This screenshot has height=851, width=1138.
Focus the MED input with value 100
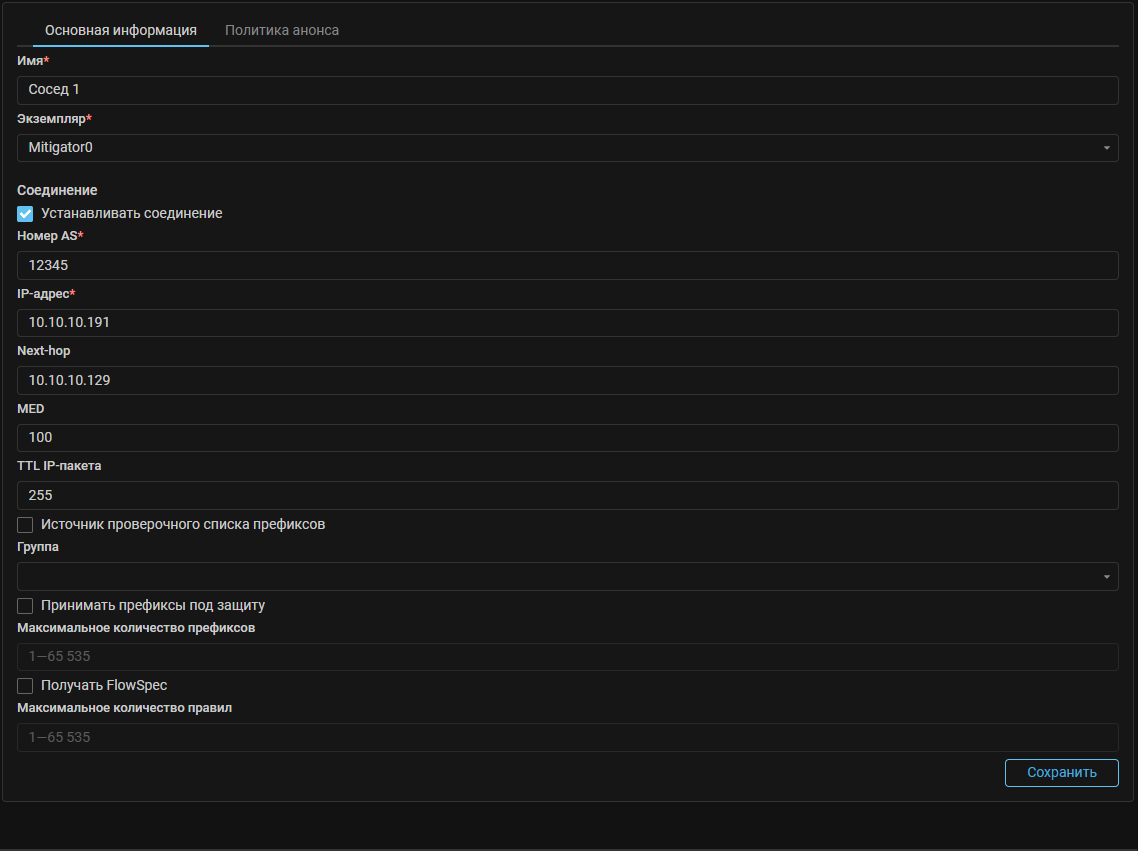[567, 438]
